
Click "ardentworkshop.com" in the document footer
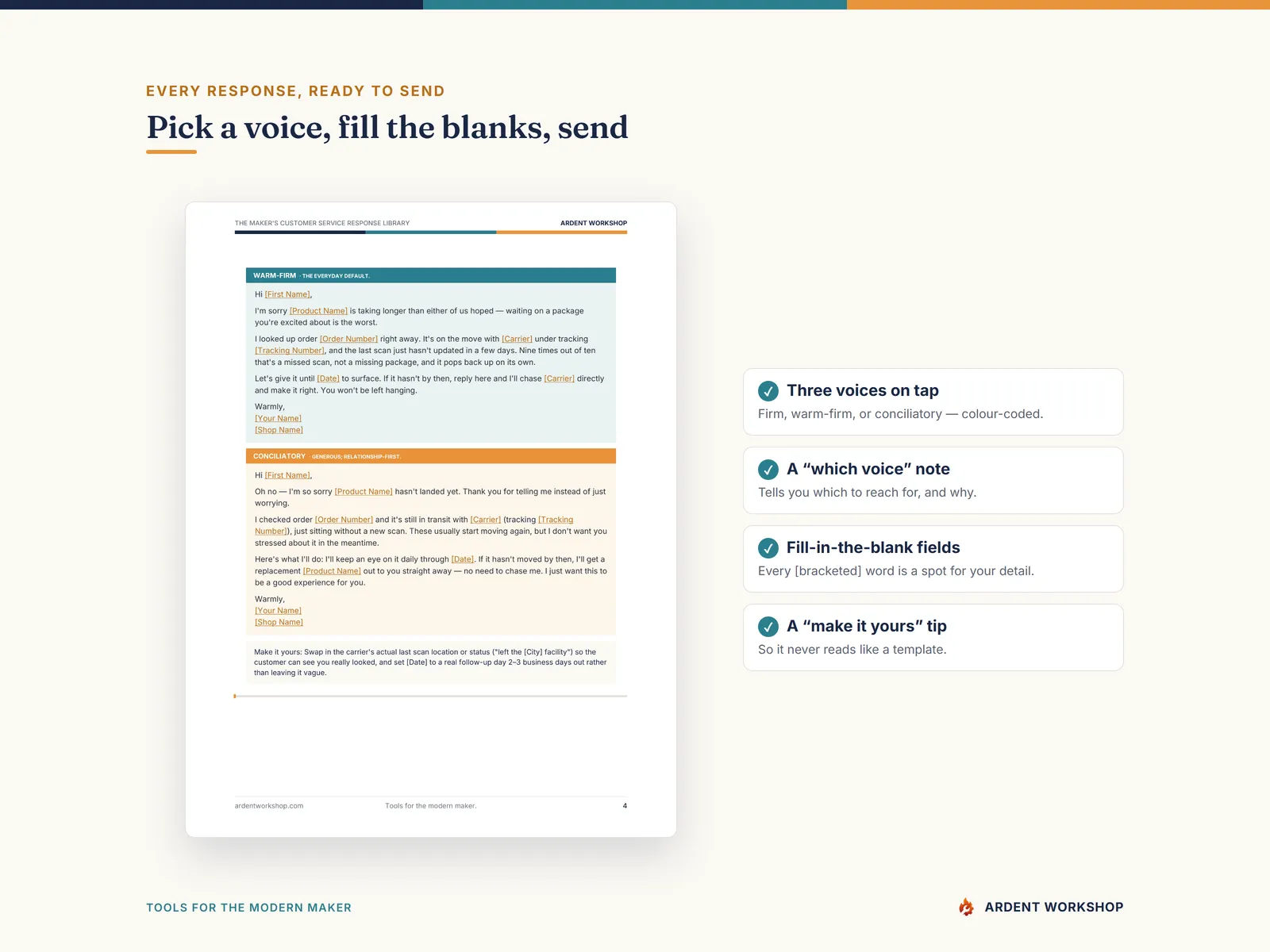point(269,806)
